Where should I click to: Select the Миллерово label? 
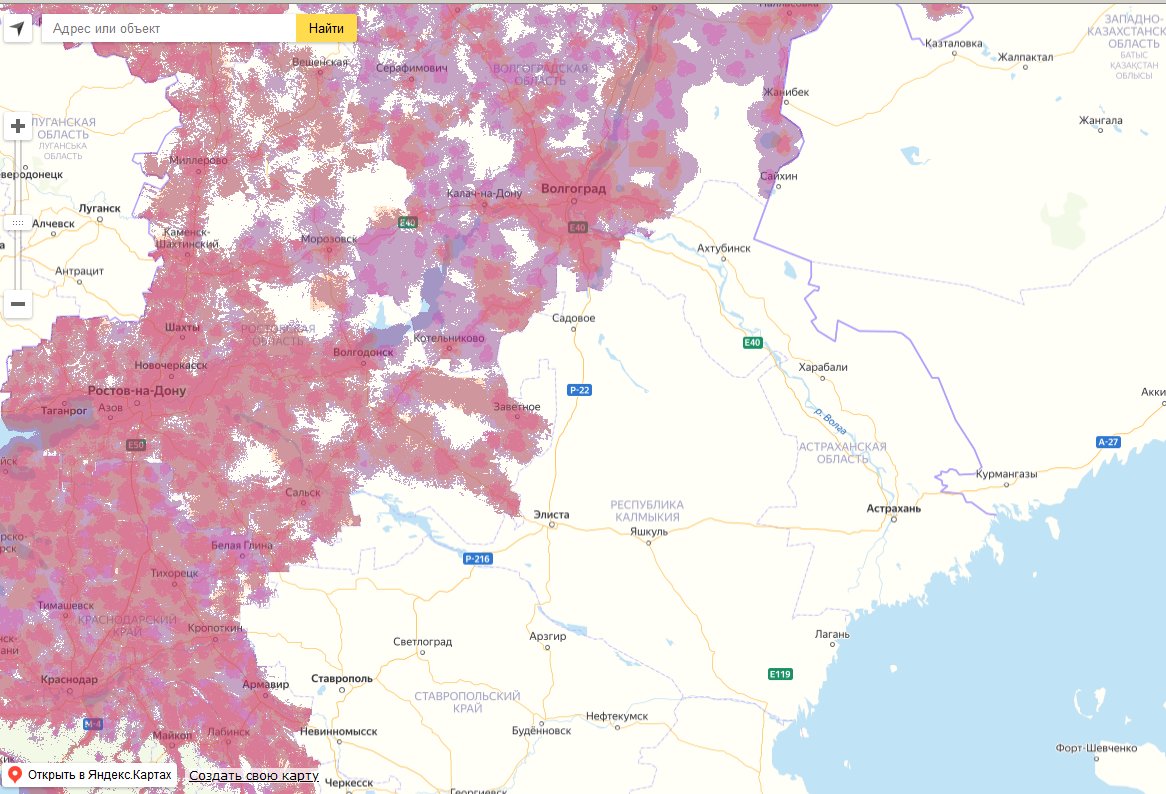tap(199, 160)
